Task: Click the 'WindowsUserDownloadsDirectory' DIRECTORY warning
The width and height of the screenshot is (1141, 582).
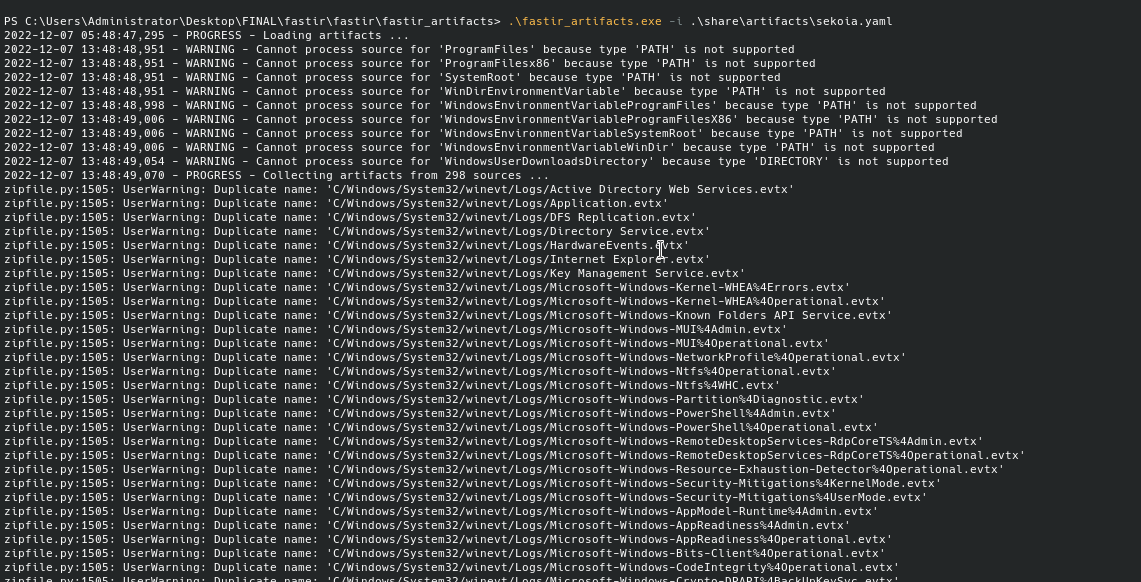Action: pos(476,161)
